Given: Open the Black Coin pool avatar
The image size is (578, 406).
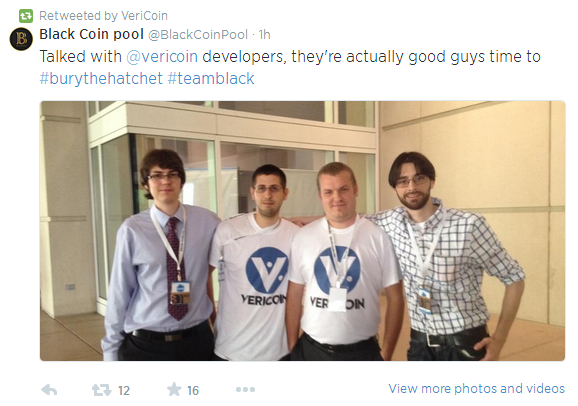Looking at the screenshot, I should 21,39.
